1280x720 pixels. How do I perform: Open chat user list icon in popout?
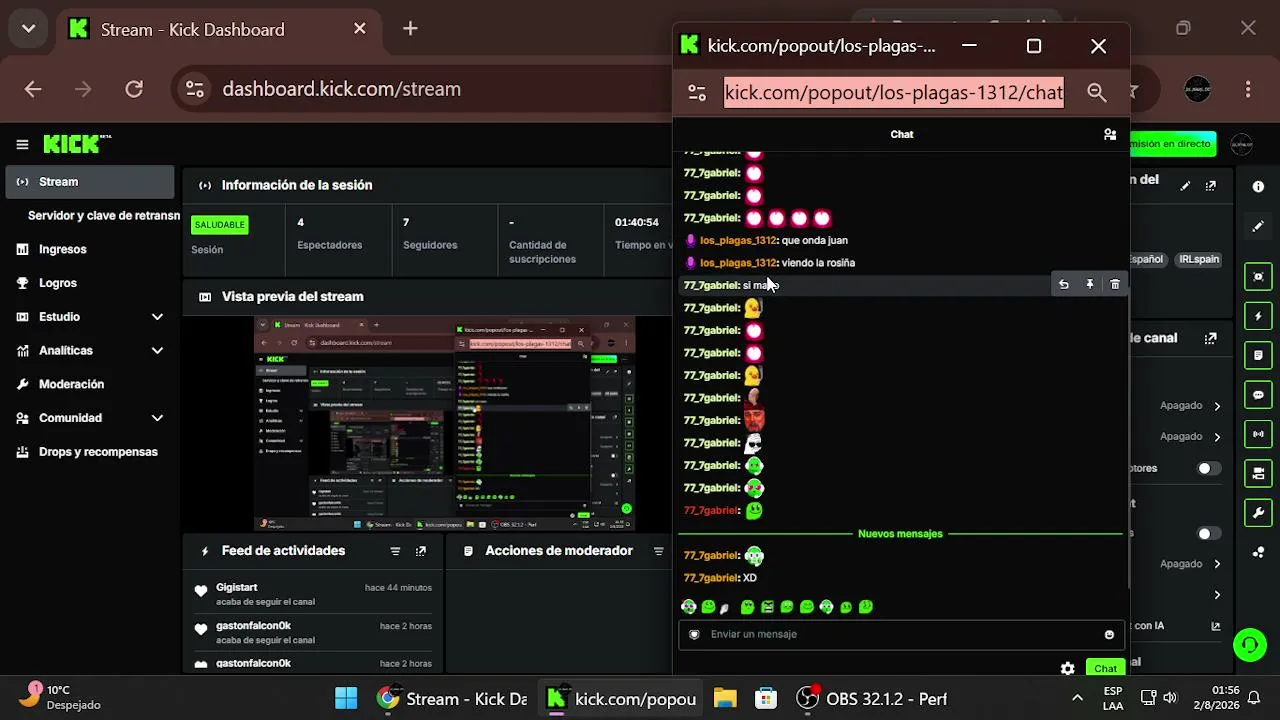click(x=1110, y=134)
